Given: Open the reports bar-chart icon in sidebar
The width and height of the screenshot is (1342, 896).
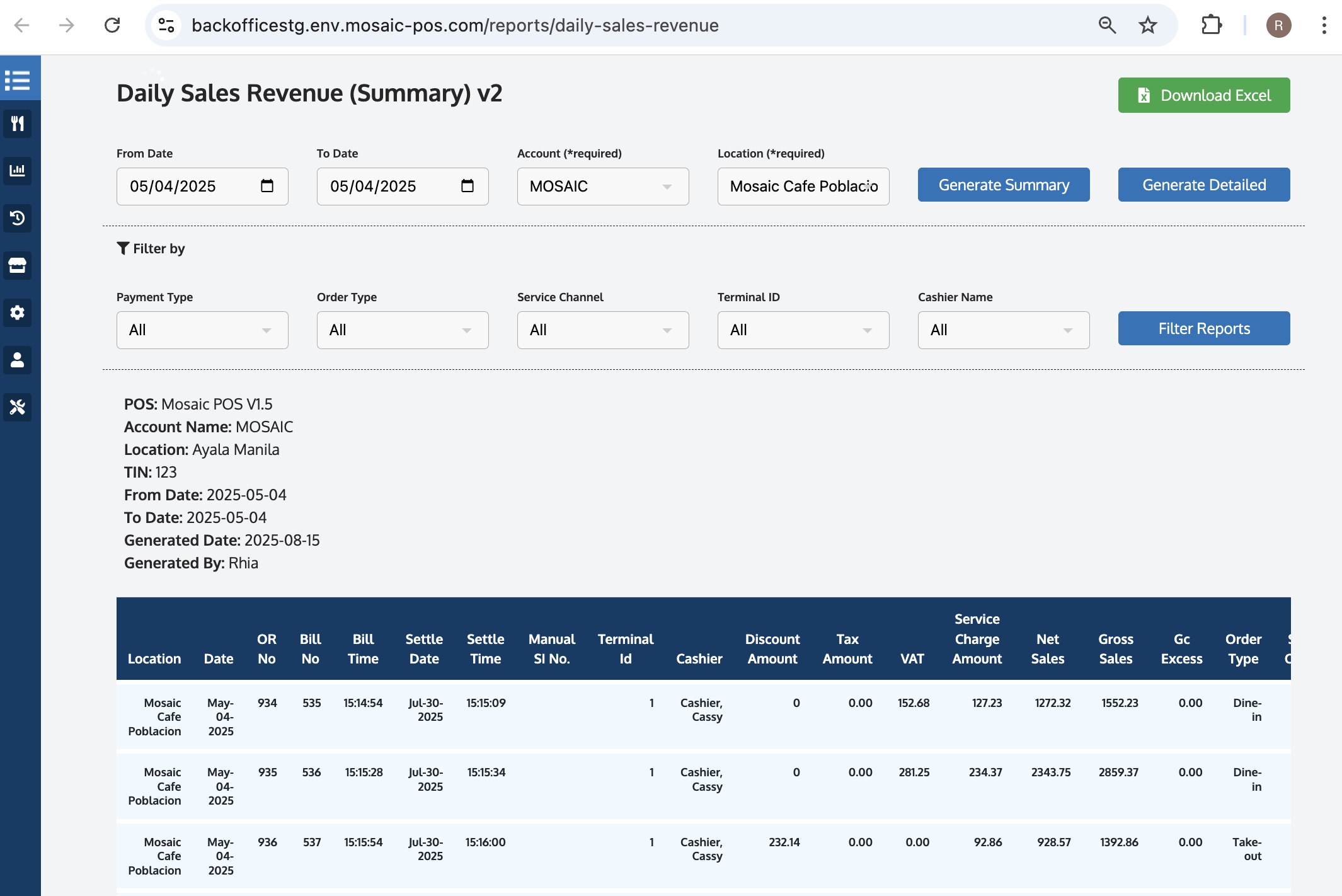Looking at the screenshot, I should coord(17,171).
